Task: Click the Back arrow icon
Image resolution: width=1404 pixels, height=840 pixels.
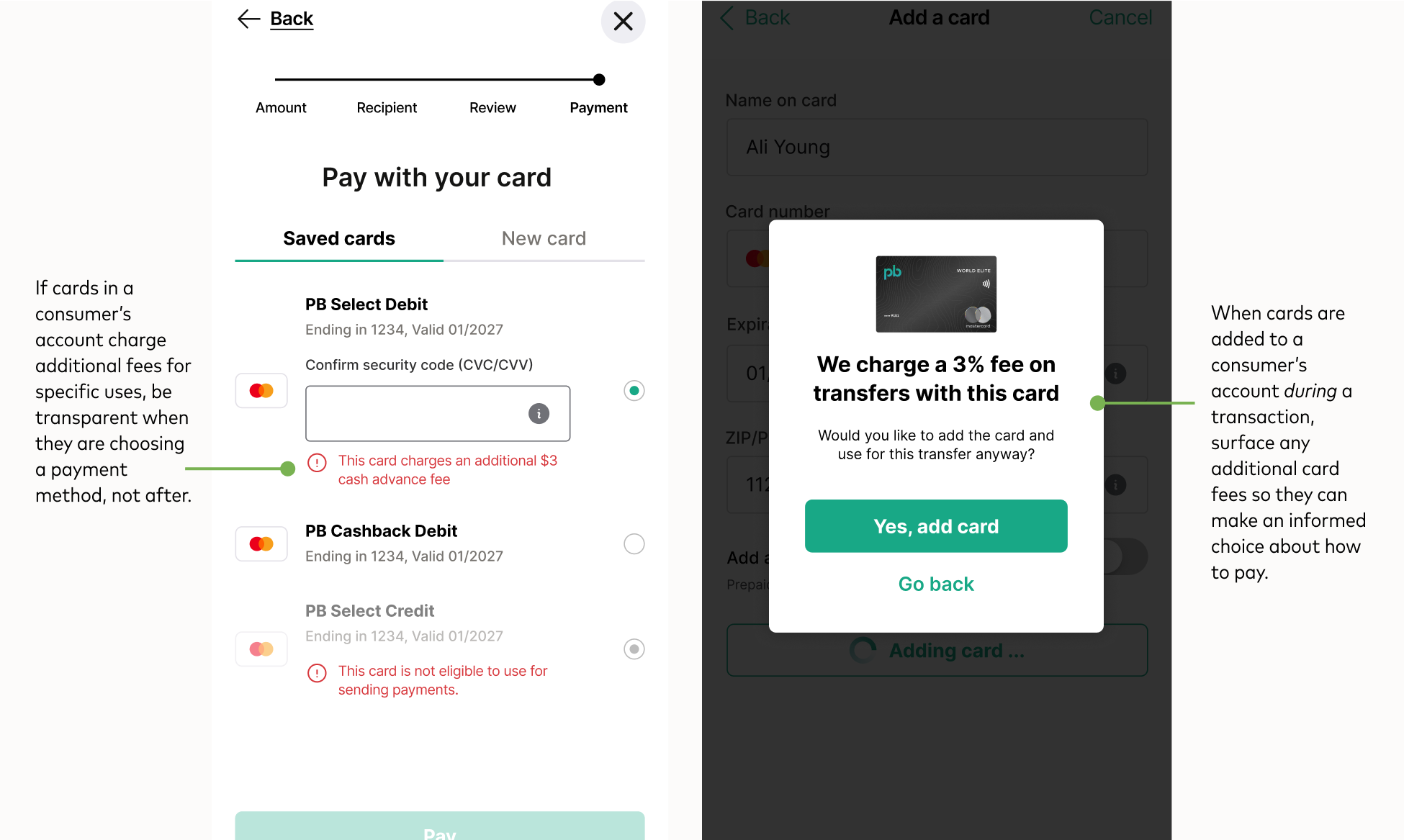Action: (248, 19)
